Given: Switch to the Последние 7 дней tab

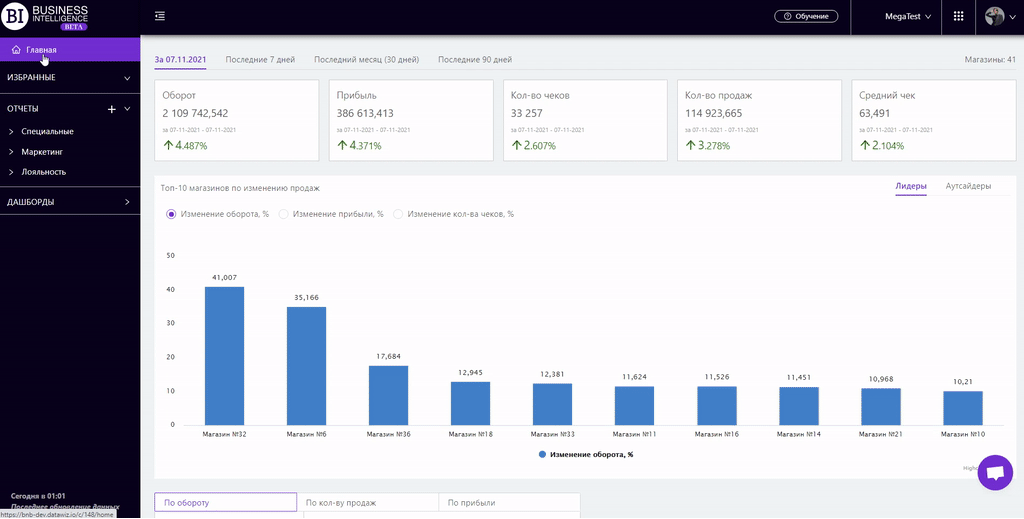Looking at the screenshot, I should pos(260,60).
